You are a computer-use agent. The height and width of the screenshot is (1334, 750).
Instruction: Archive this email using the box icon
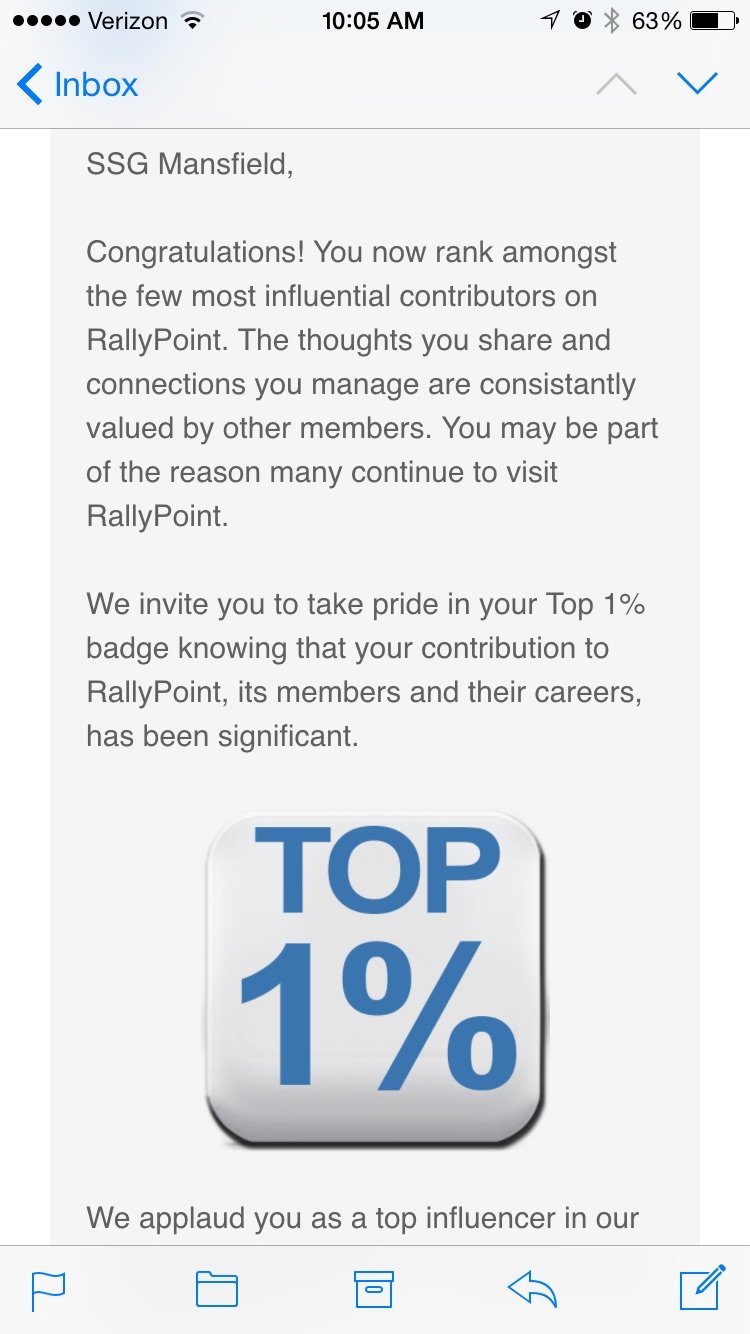[x=375, y=1289]
